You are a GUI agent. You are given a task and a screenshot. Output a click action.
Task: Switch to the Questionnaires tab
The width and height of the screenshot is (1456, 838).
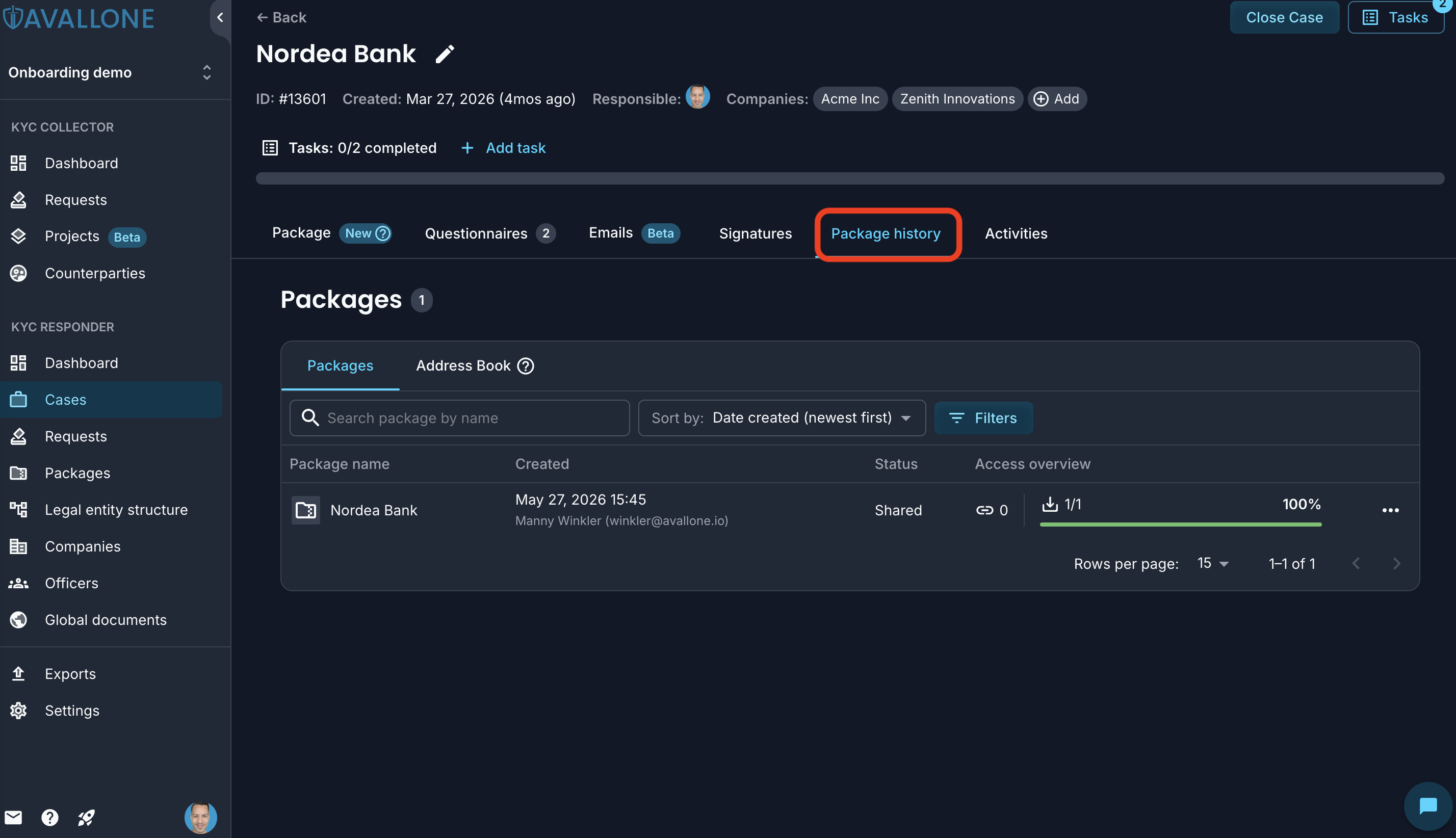pyautogui.click(x=490, y=233)
